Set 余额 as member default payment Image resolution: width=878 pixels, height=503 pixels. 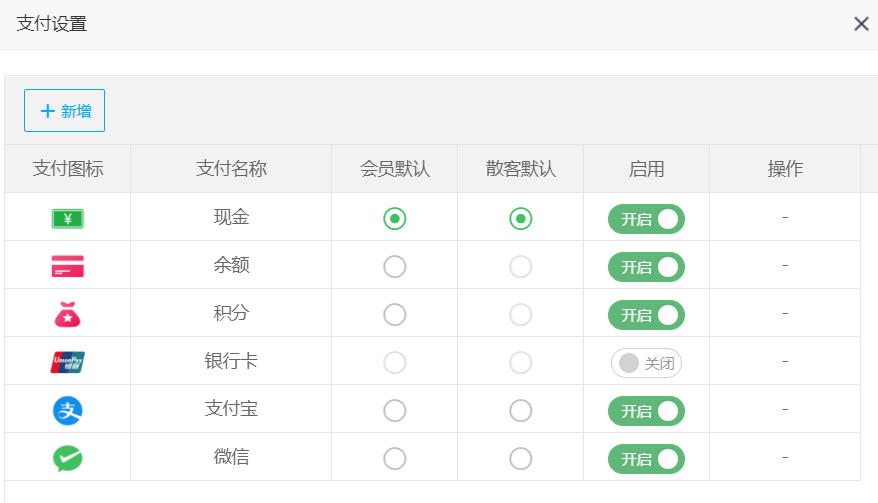click(395, 266)
